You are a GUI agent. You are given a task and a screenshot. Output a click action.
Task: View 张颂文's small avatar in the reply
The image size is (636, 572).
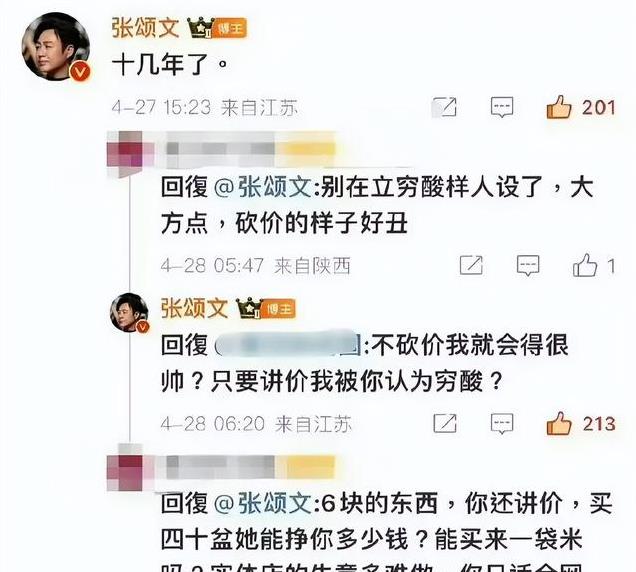click(x=130, y=313)
